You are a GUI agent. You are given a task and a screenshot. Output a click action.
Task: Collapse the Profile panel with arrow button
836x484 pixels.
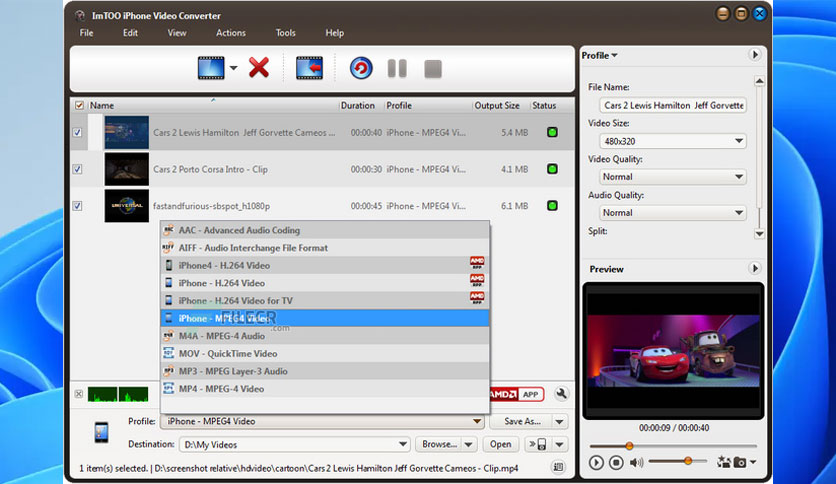click(x=754, y=55)
